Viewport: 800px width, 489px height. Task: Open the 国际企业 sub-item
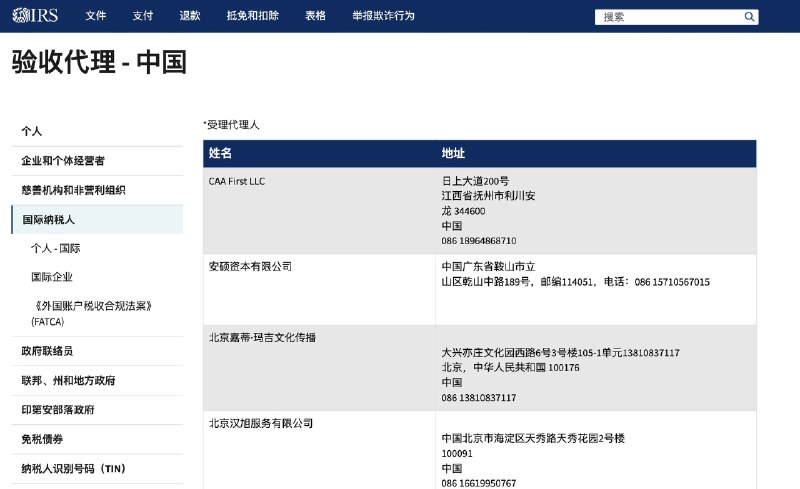coord(52,277)
